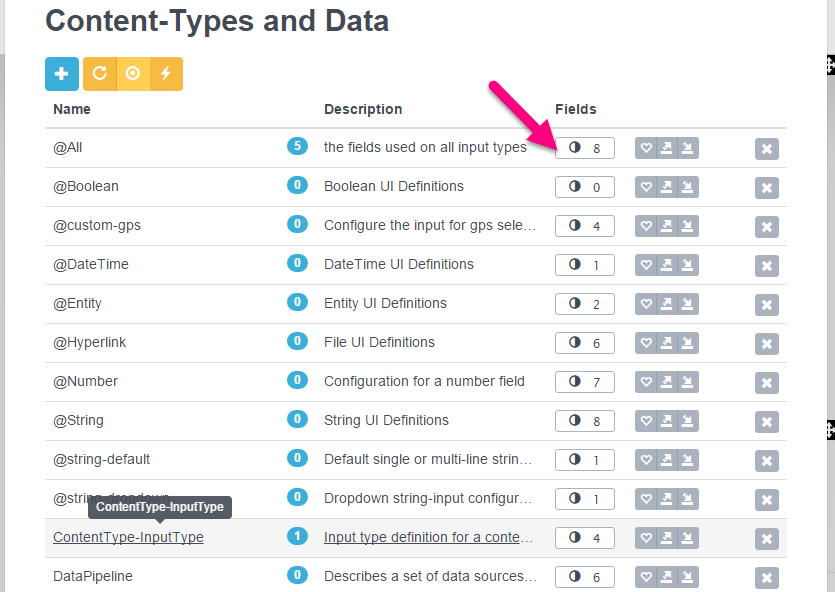Open the Fields view for @Entity
The image size is (835, 592).
(584, 303)
